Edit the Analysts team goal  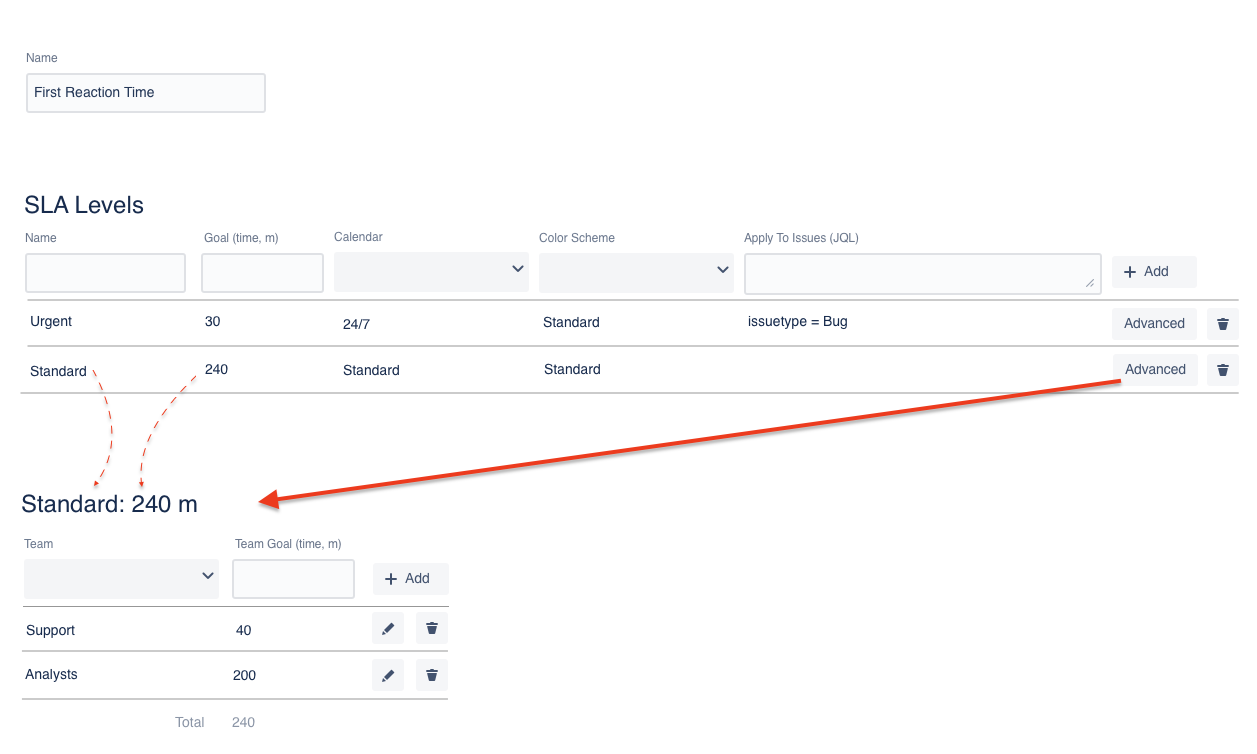point(388,675)
